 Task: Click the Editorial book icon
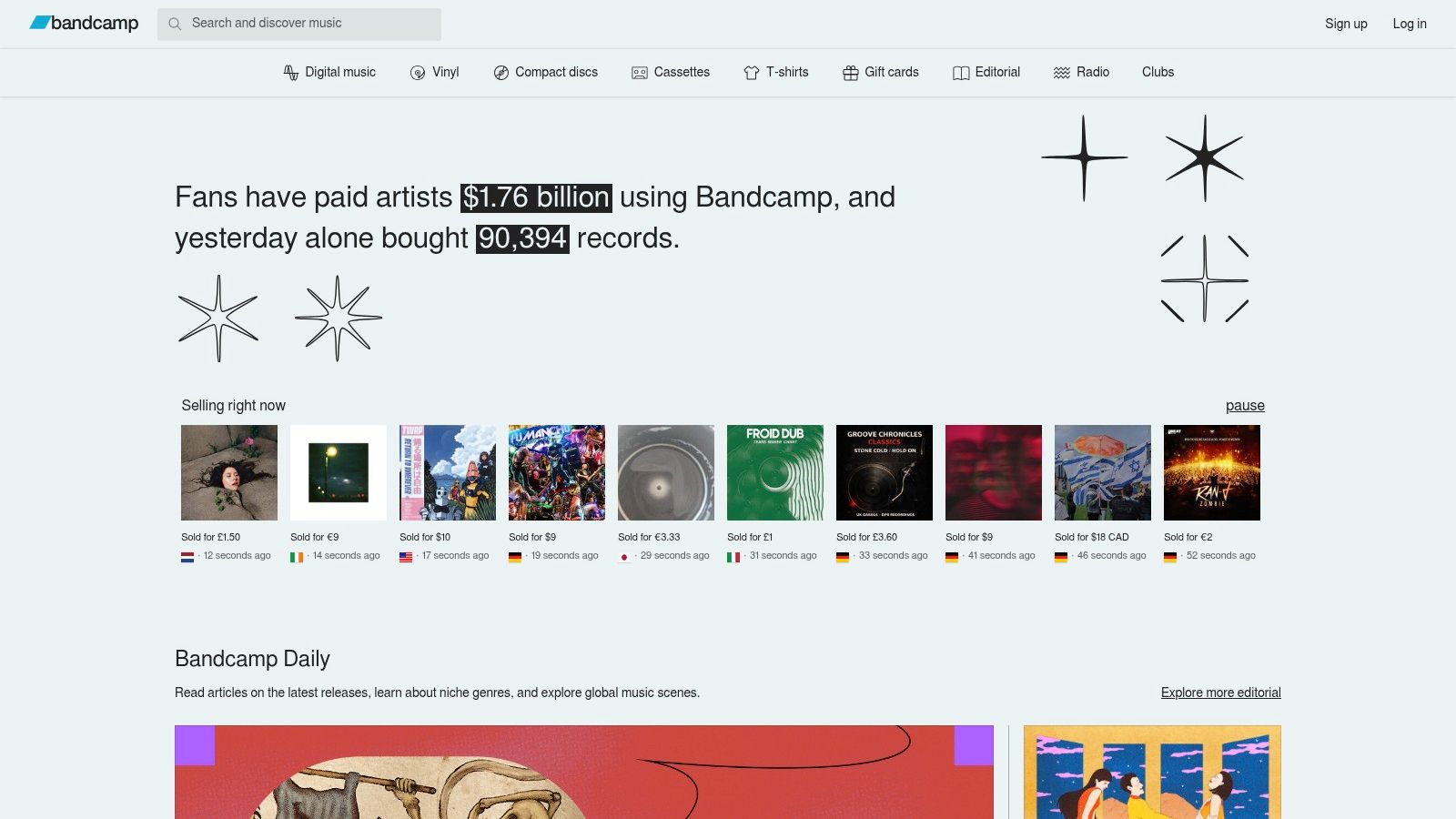961,73
